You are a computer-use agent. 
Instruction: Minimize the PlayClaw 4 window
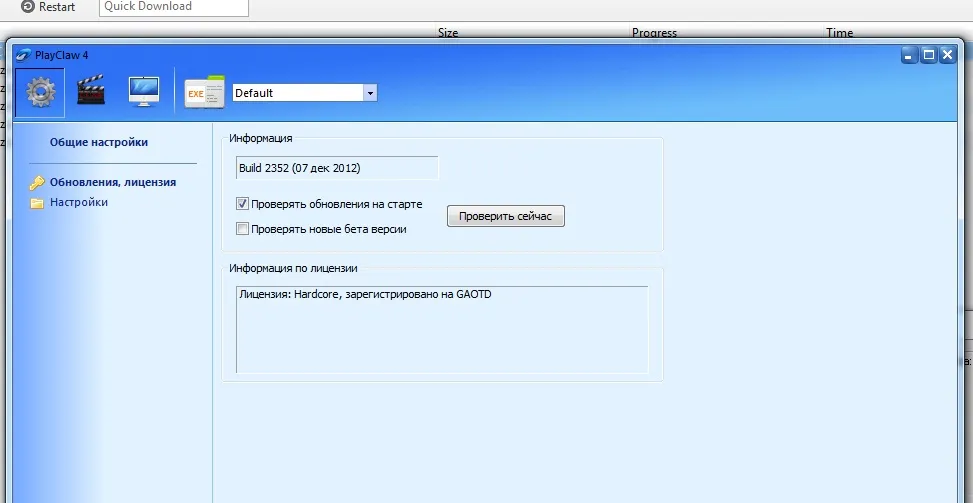pos(910,55)
